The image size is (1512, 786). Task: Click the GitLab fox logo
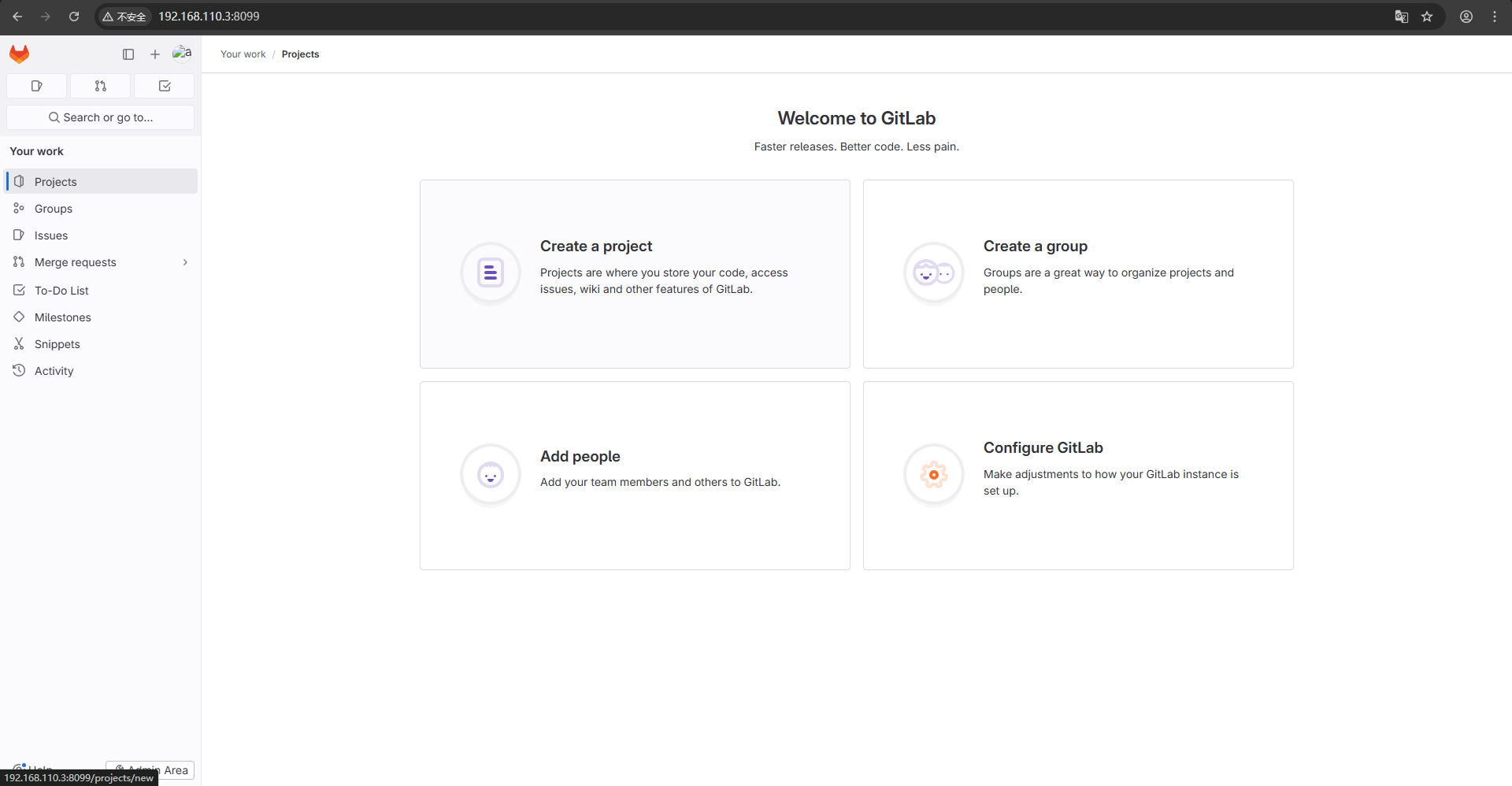tap(20, 54)
